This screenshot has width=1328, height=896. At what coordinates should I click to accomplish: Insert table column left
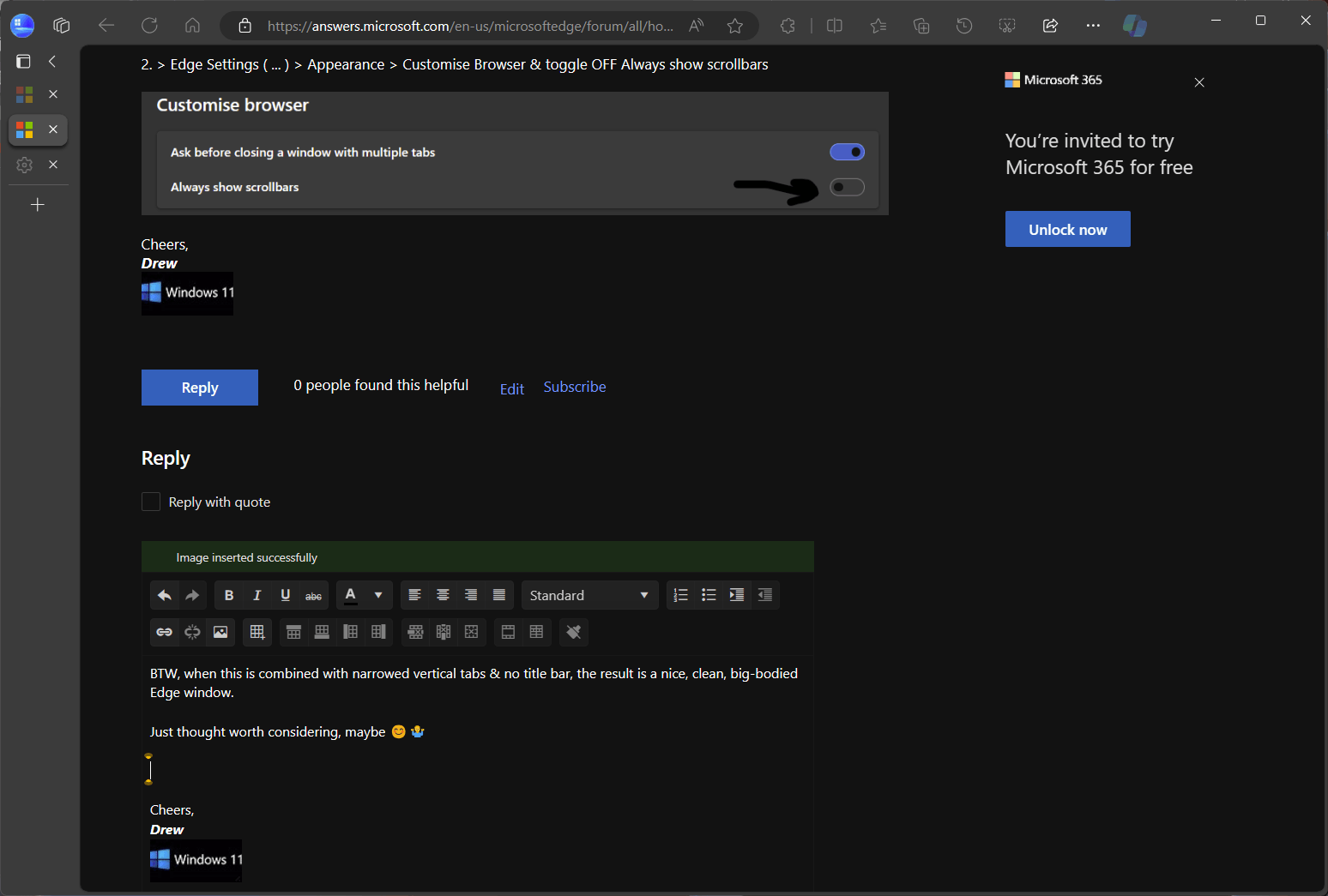pyautogui.click(x=351, y=632)
